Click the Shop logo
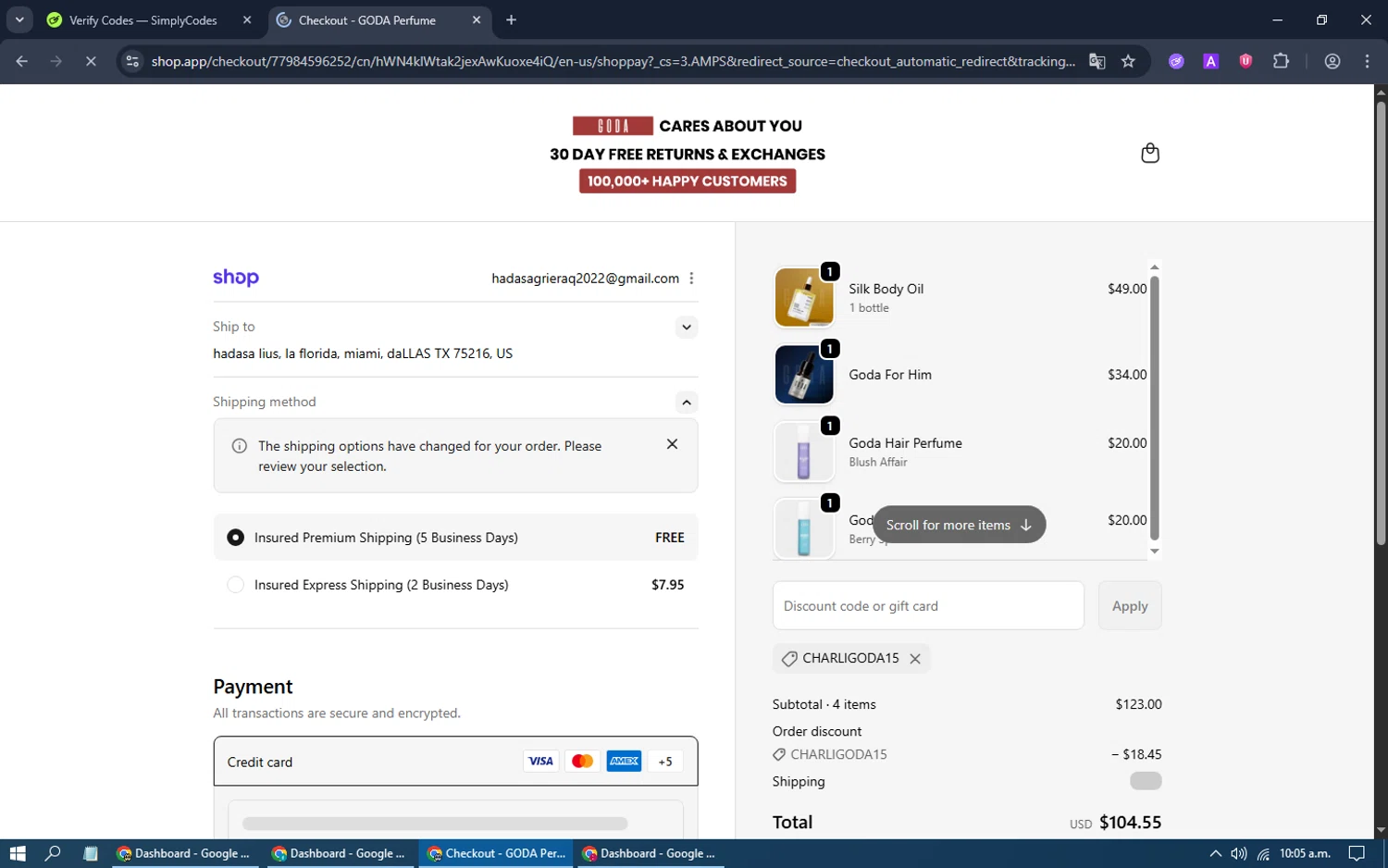This screenshot has width=1388, height=868. click(x=236, y=278)
